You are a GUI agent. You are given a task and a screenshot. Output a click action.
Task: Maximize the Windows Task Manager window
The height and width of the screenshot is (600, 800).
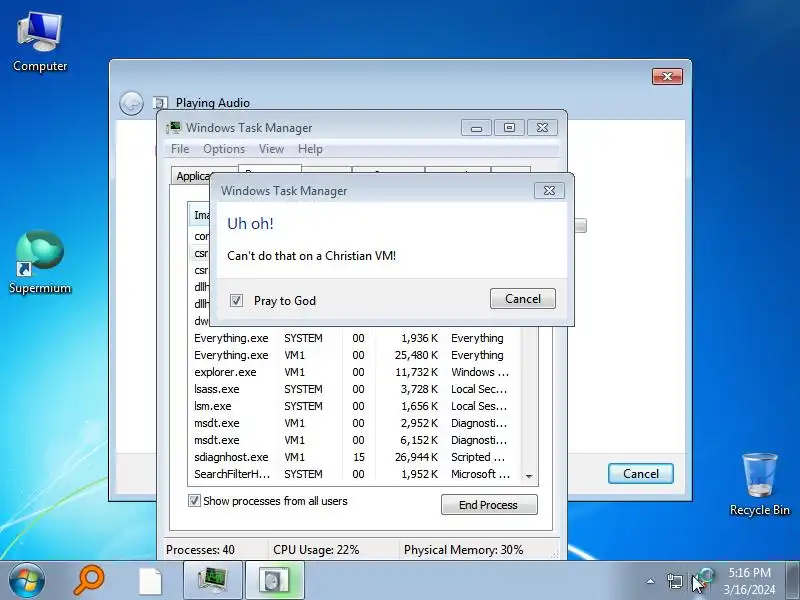[x=509, y=128]
